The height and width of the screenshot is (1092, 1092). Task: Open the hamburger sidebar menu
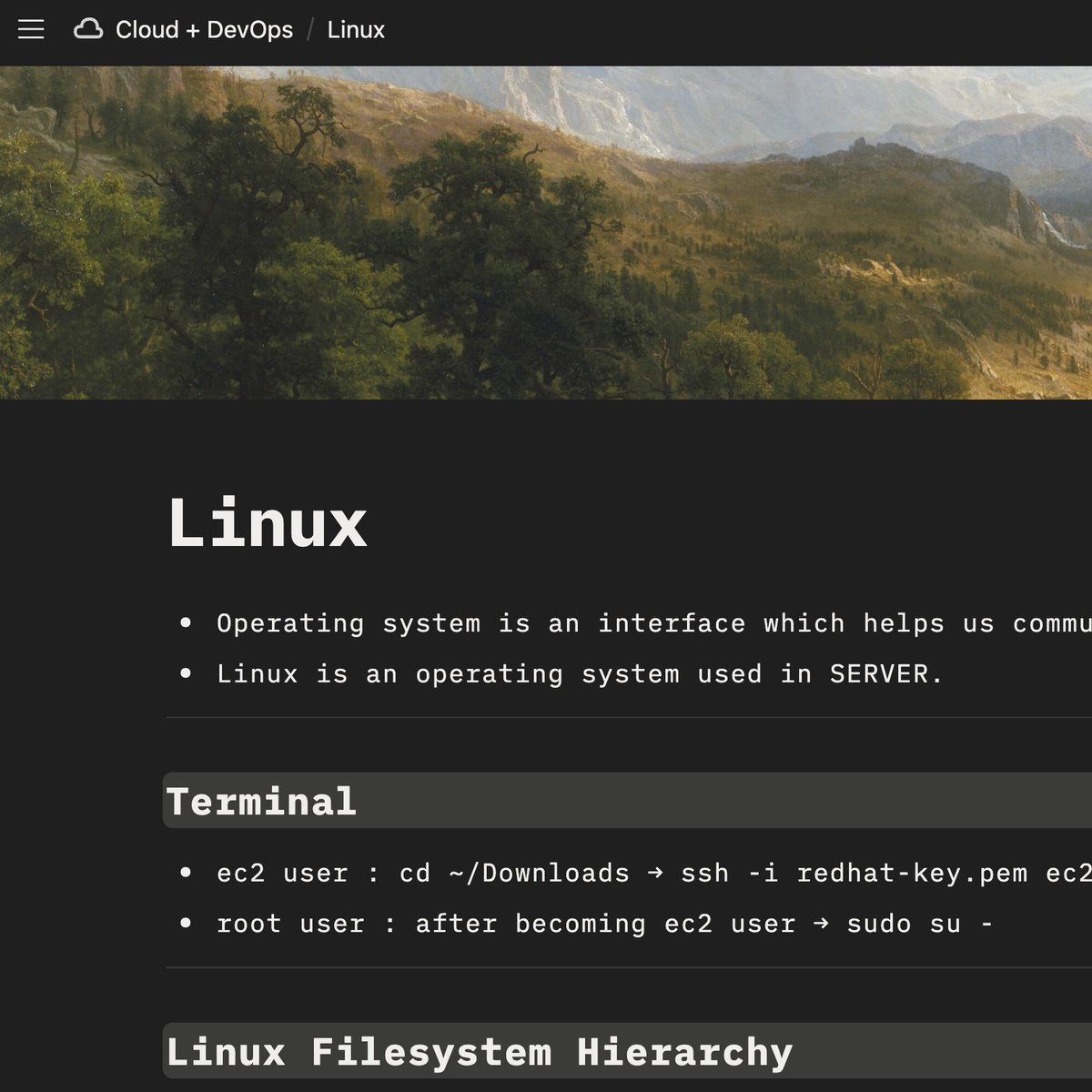tap(31, 30)
